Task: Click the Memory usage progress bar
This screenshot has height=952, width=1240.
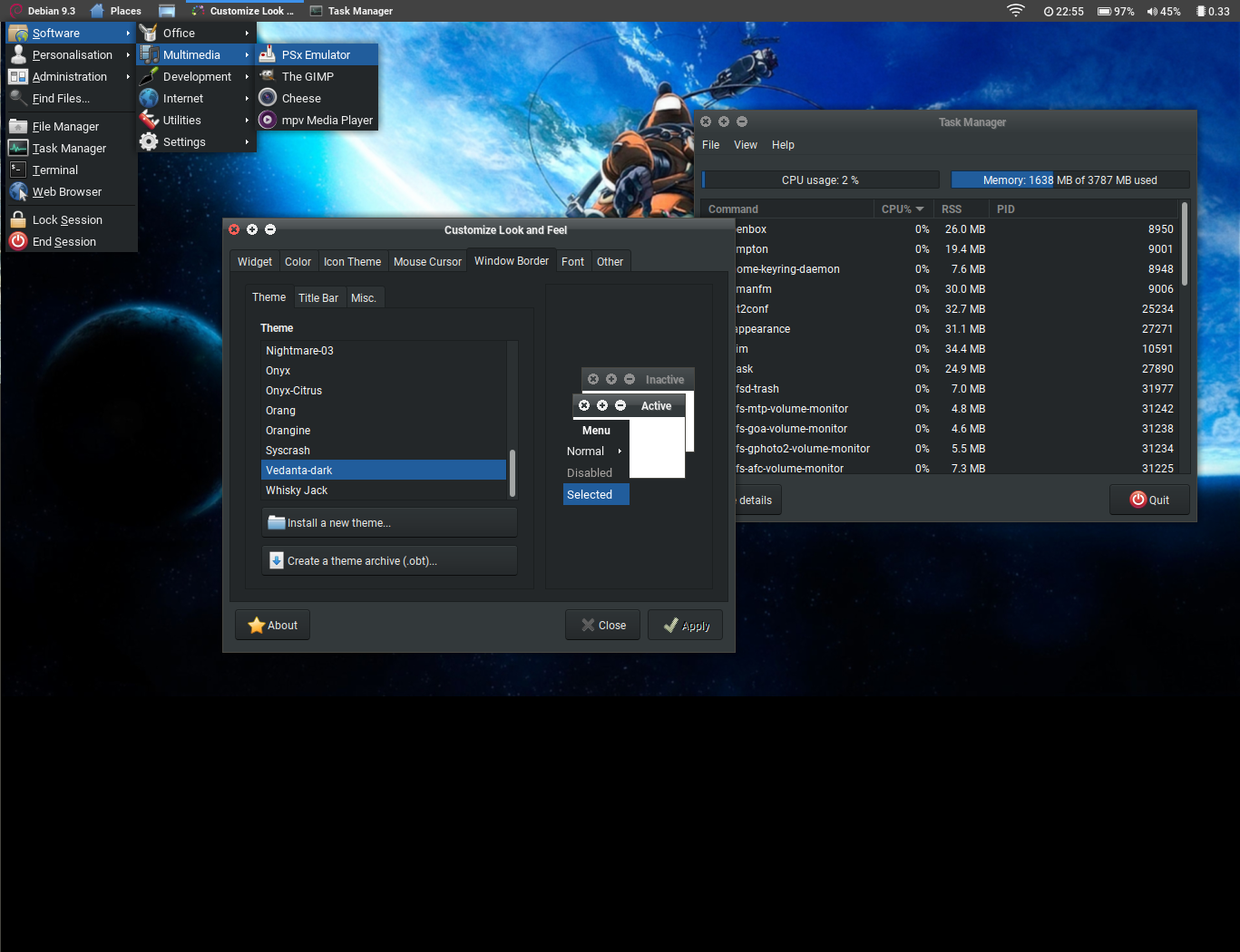Action: [1069, 180]
